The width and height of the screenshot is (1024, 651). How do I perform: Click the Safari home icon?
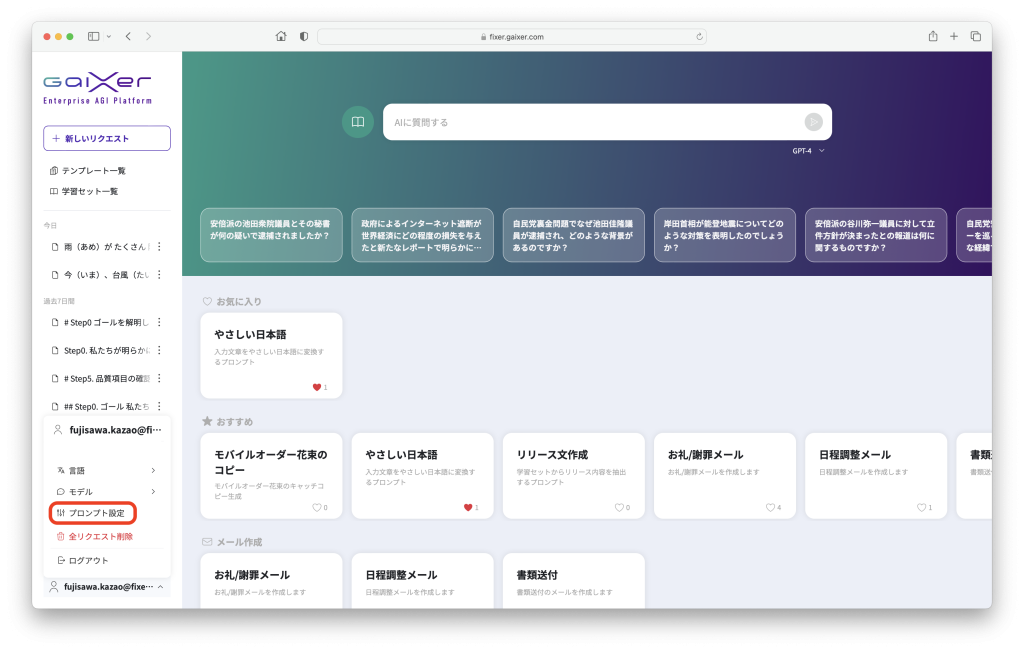pos(281,36)
